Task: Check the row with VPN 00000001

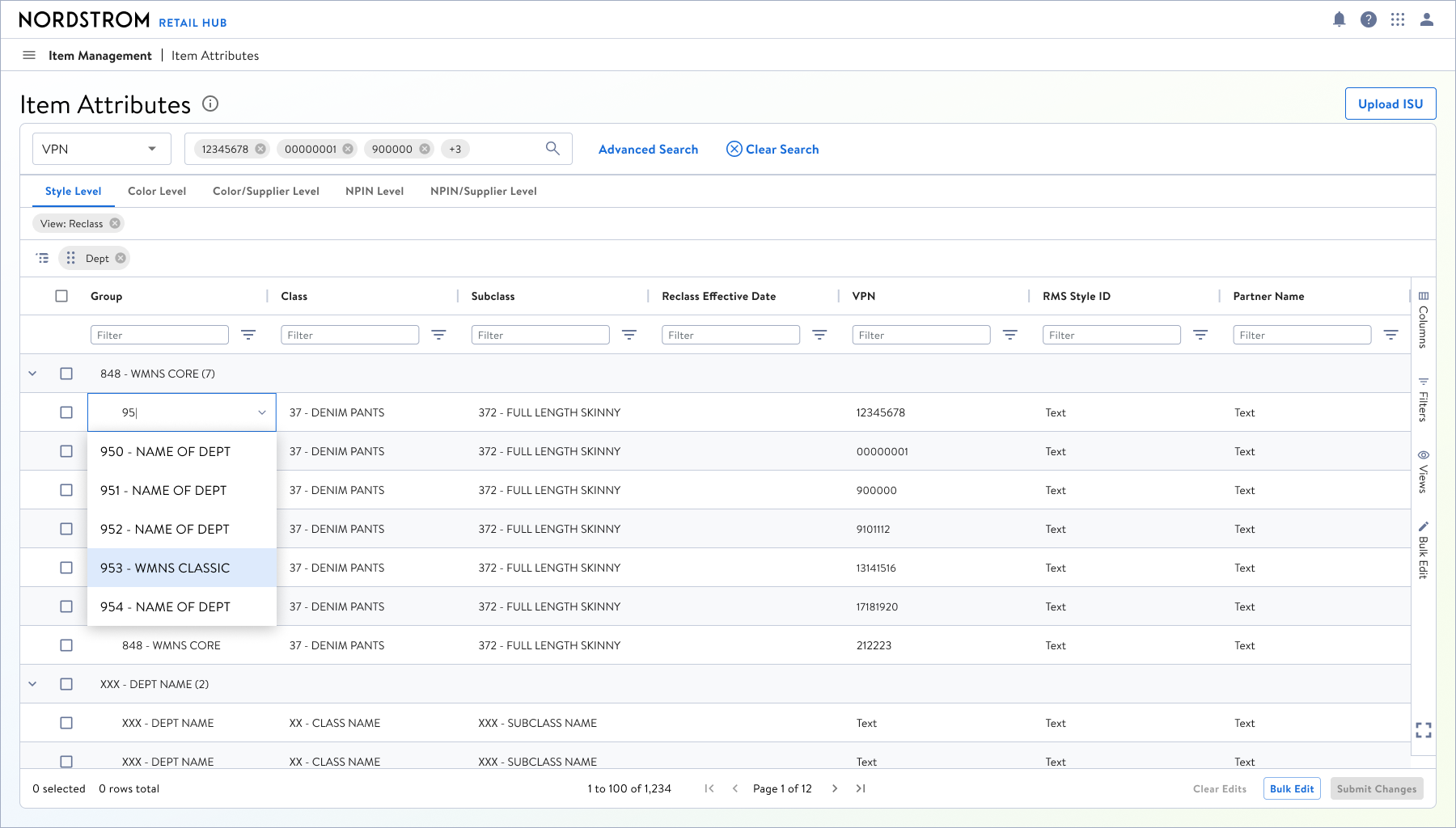Action: pos(66,451)
